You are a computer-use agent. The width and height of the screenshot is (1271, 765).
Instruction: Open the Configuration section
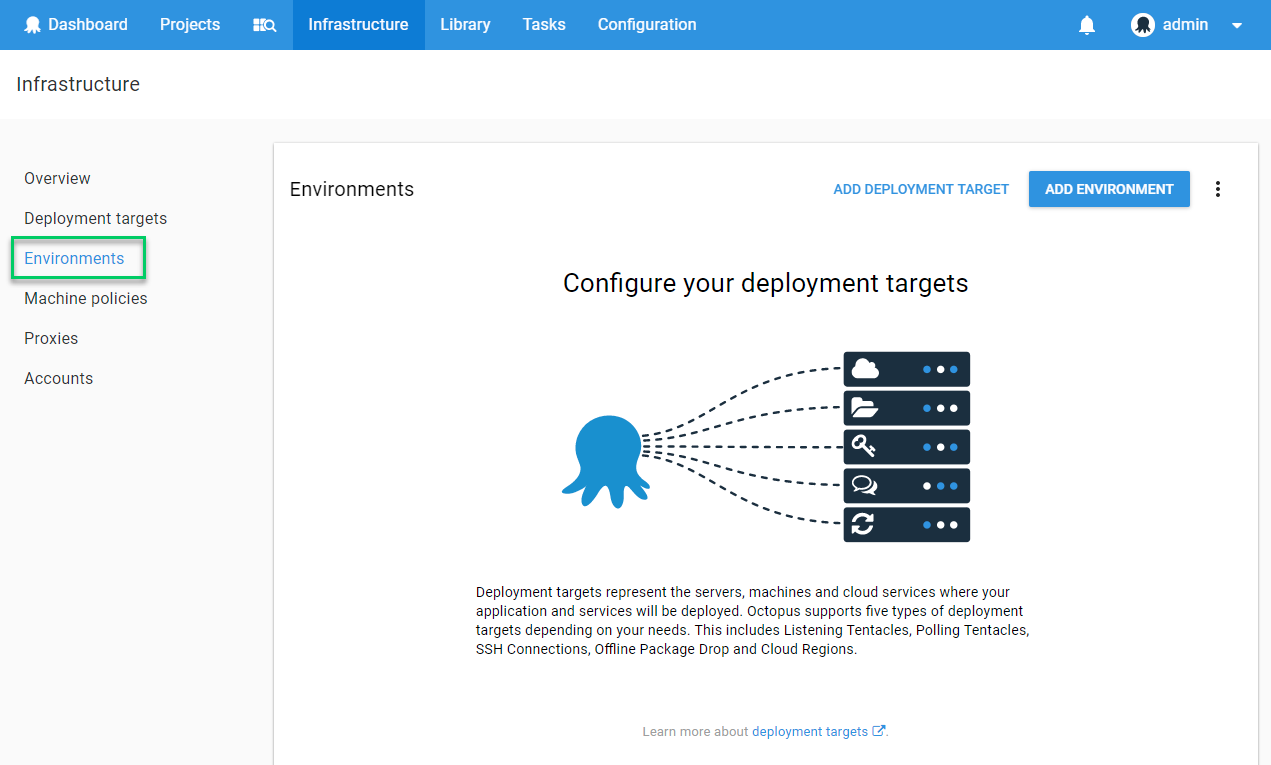(647, 25)
